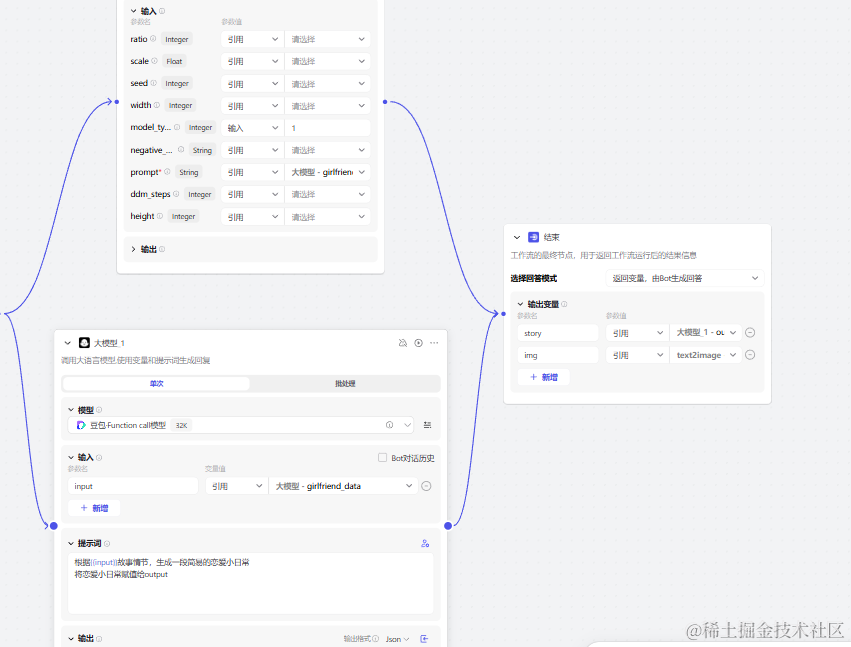Enable the Bot对话历史 checkbox

tap(383, 458)
